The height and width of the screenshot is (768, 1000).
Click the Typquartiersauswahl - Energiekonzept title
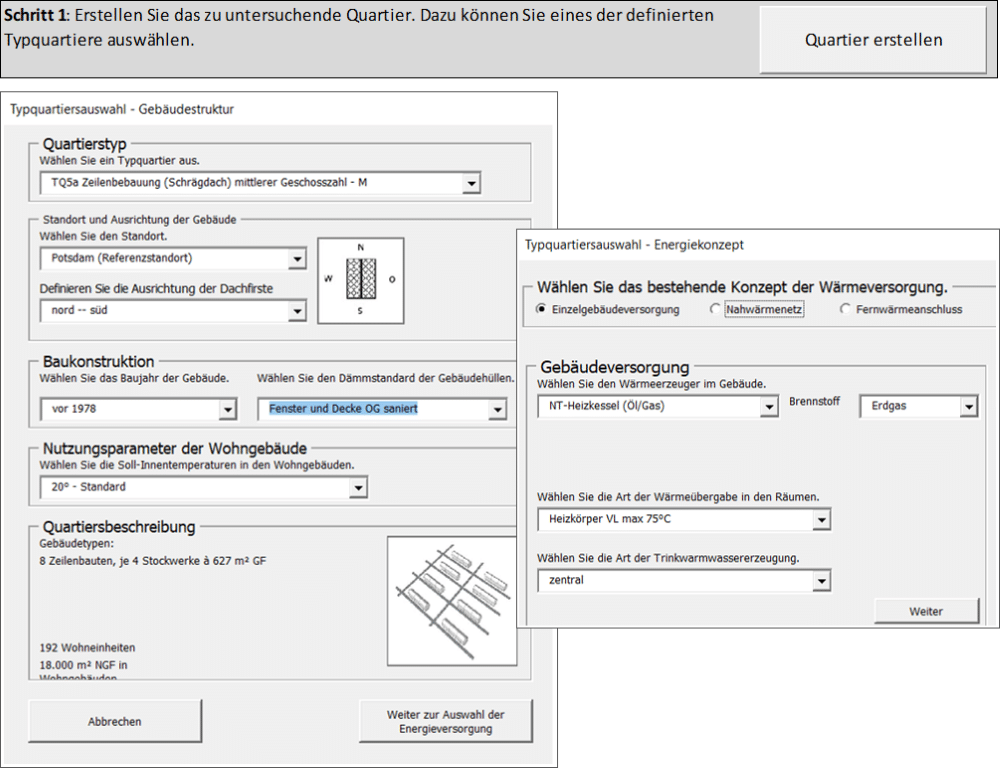(x=634, y=245)
